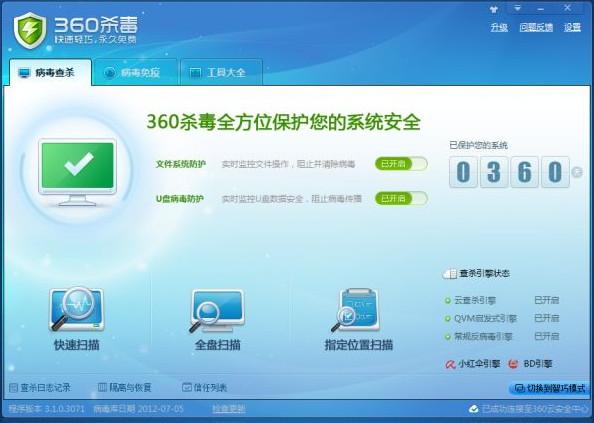Enable the 小红伞引擎 Avira engine icon
The height and width of the screenshot is (423, 594).
[450, 364]
